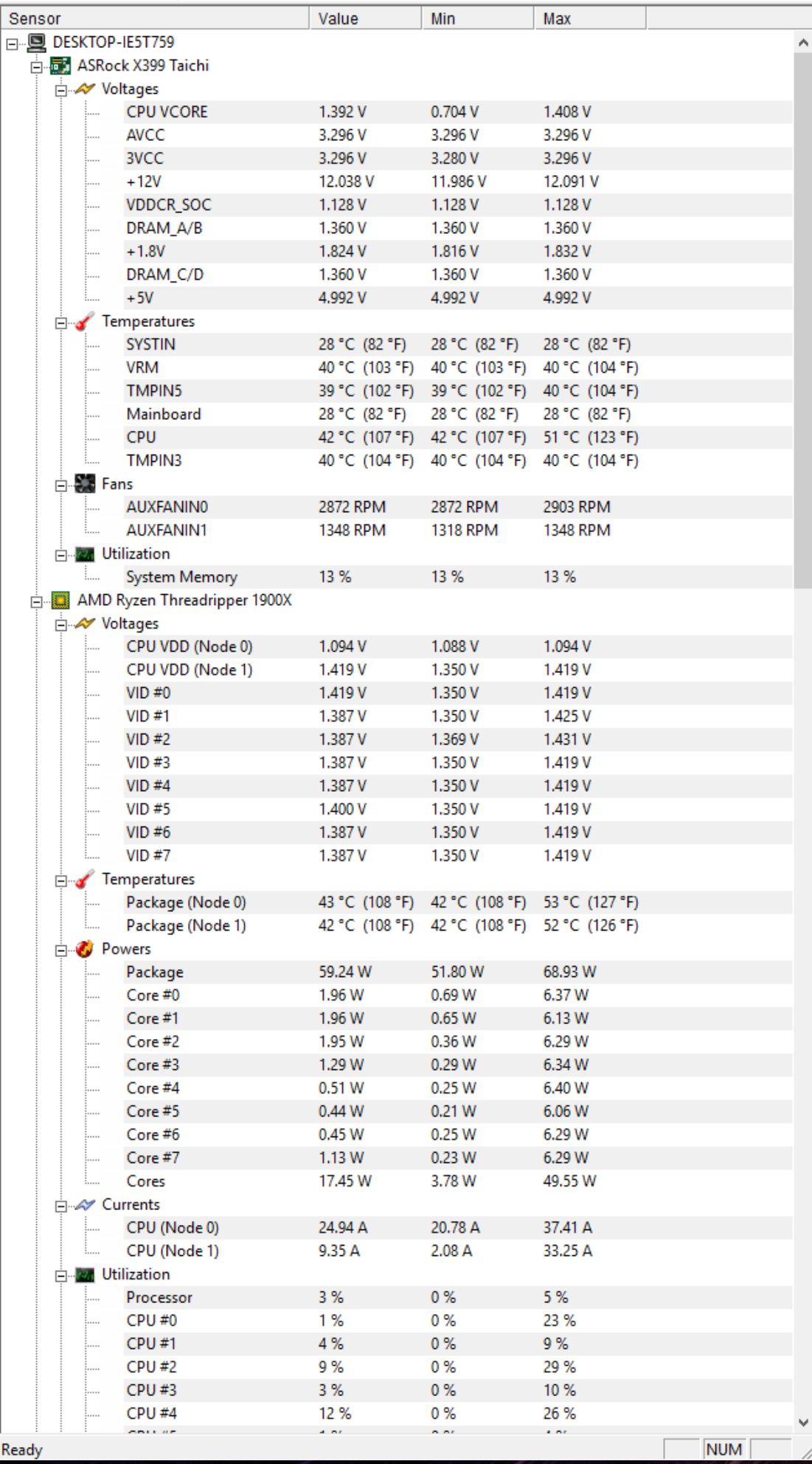This screenshot has width=812, height=1464.
Task: Click the motherboard Temperatures thermometer icon
Action: 85,322
